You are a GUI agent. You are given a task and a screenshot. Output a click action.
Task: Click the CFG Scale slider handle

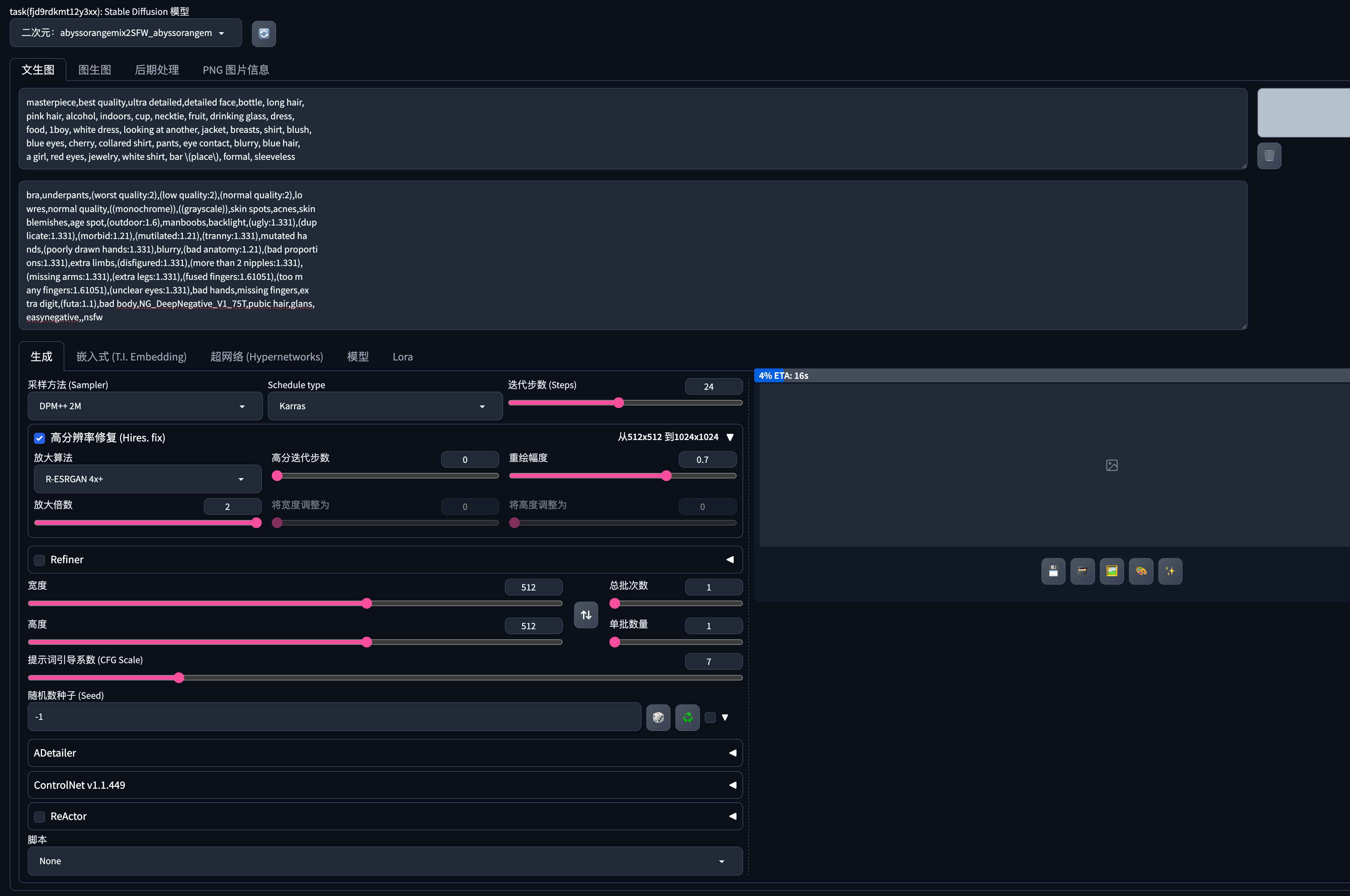click(179, 678)
